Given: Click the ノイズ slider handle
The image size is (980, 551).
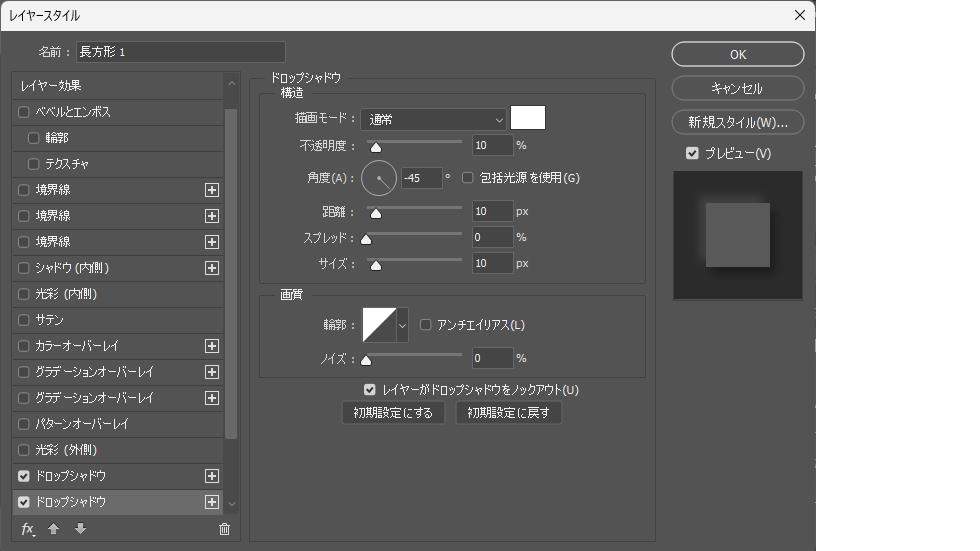Looking at the screenshot, I should 366,360.
